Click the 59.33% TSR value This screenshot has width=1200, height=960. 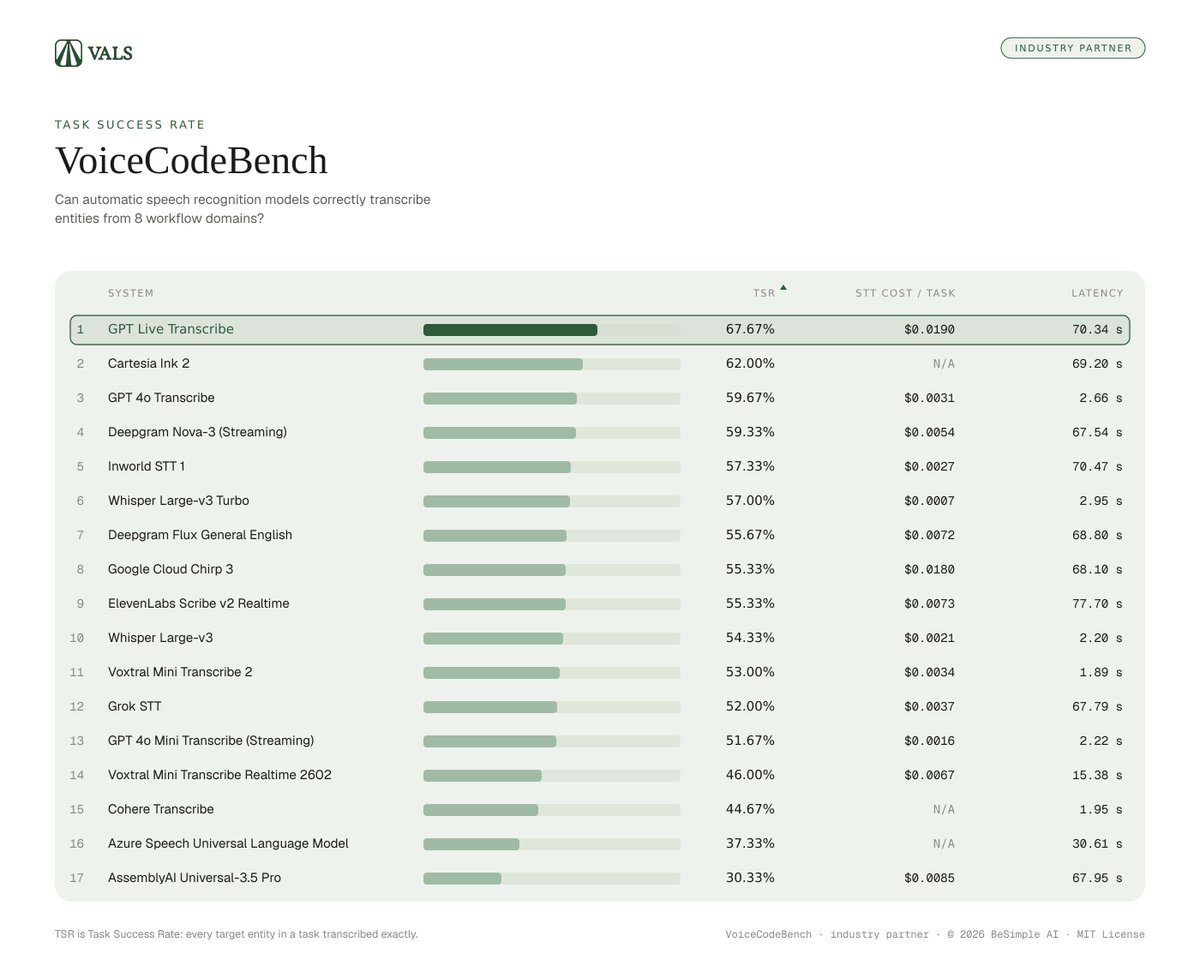click(750, 432)
